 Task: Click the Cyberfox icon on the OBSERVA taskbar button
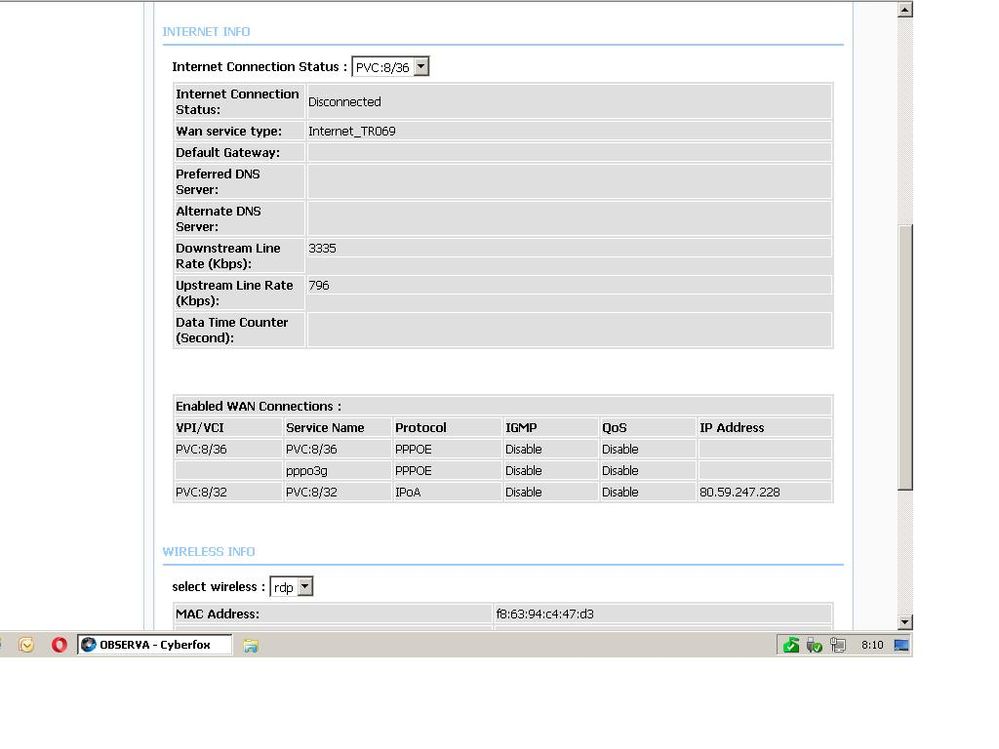click(89, 645)
